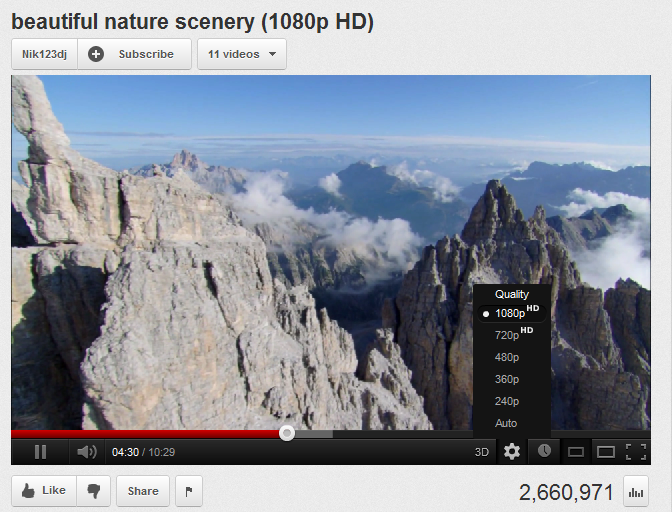Choose 360p quality from menu

(507, 379)
